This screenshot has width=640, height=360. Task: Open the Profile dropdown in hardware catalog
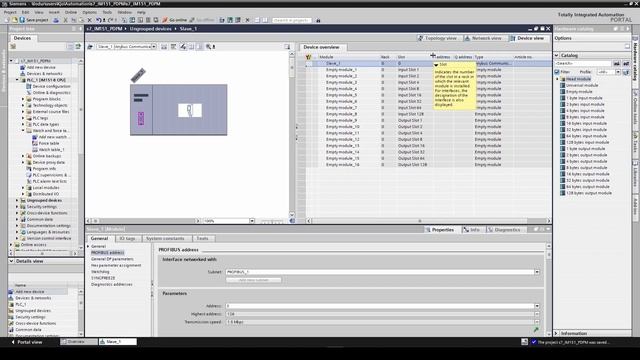pyautogui.click(x=618, y=72)
